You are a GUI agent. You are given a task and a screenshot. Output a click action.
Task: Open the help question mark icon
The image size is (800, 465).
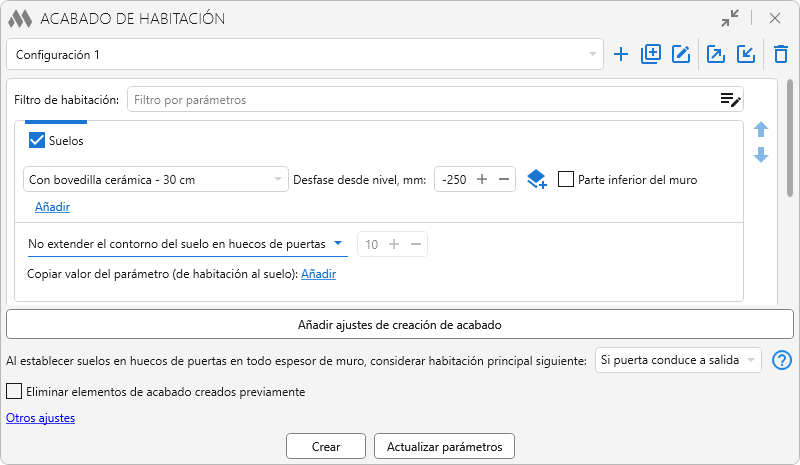[783, 360]
